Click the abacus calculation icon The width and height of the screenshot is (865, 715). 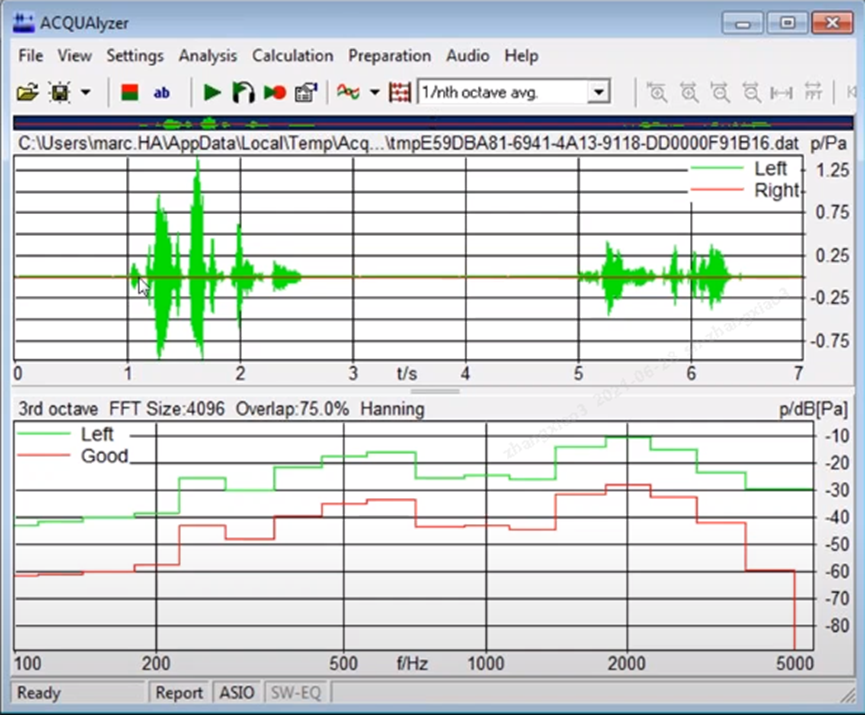[x=399, y=92]
